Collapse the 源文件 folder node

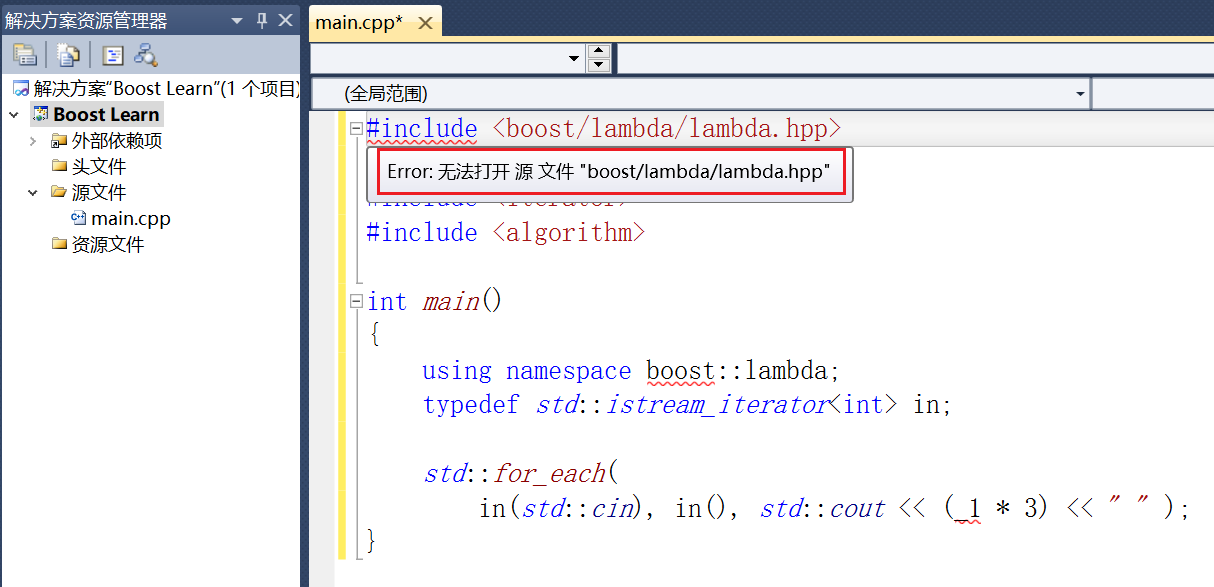pyautogui.click(x=31, y=192)
